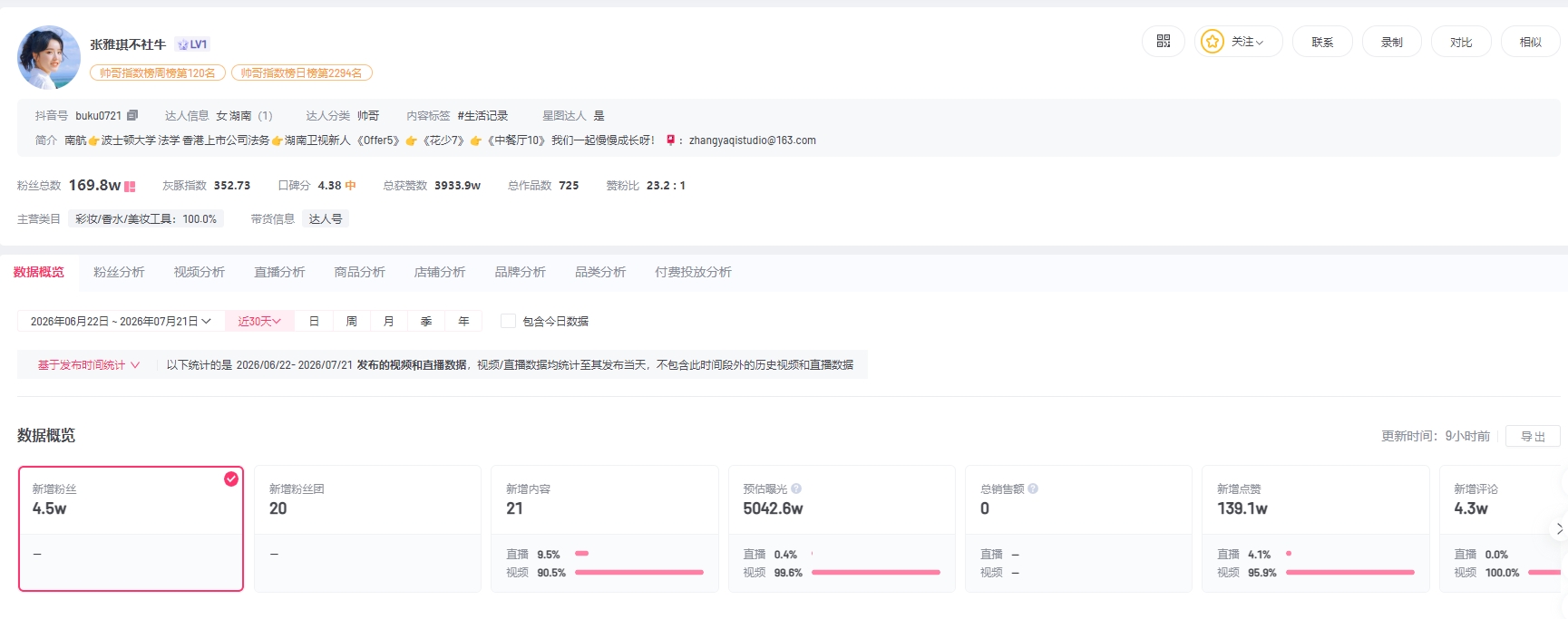Click the help icon next to 总销售额
The height and width of the screenshot is (619, 1568).
point(1033,488)
